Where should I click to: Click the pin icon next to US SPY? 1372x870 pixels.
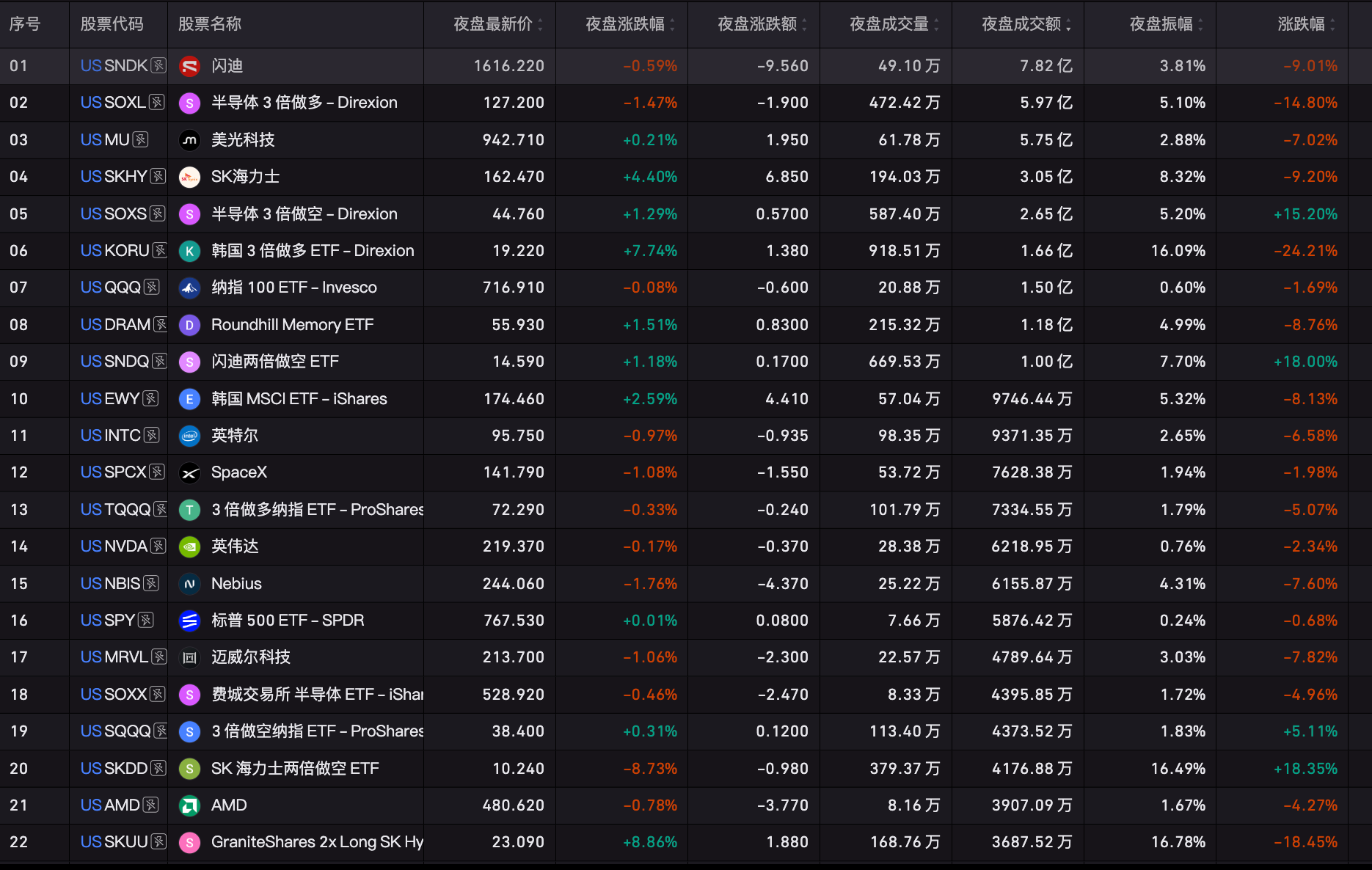146,621
